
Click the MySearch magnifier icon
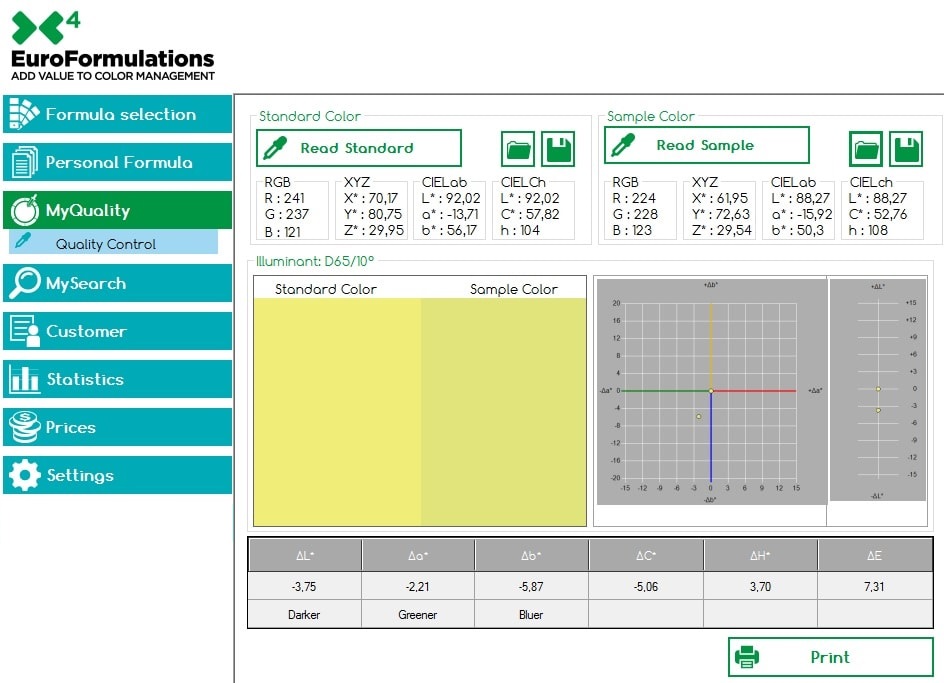point(25,283)
